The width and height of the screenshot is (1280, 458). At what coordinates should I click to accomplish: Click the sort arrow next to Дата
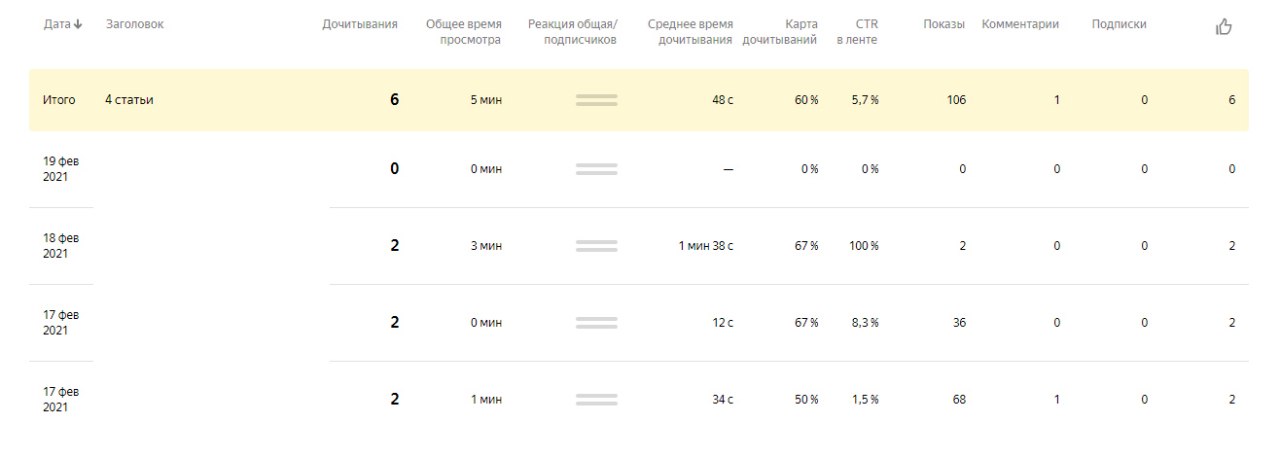pos(79,24)
